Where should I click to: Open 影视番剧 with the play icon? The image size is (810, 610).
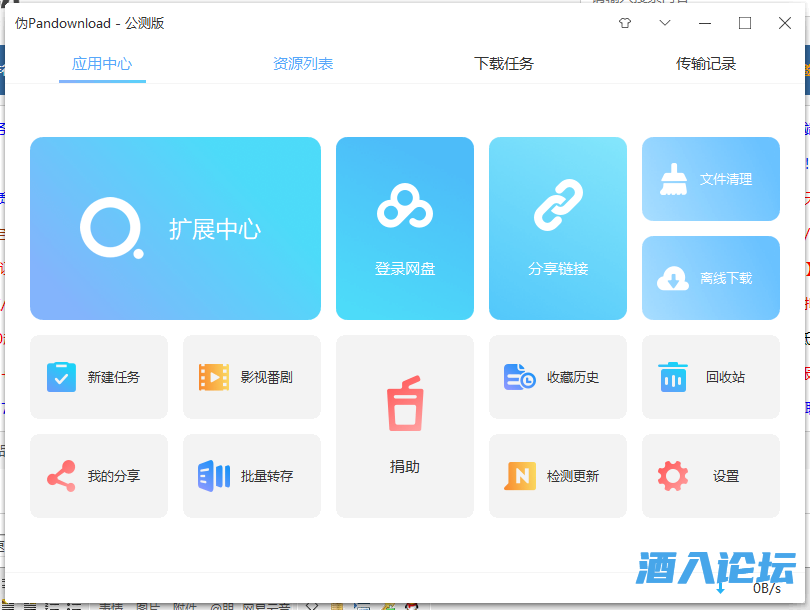[214, 376]
